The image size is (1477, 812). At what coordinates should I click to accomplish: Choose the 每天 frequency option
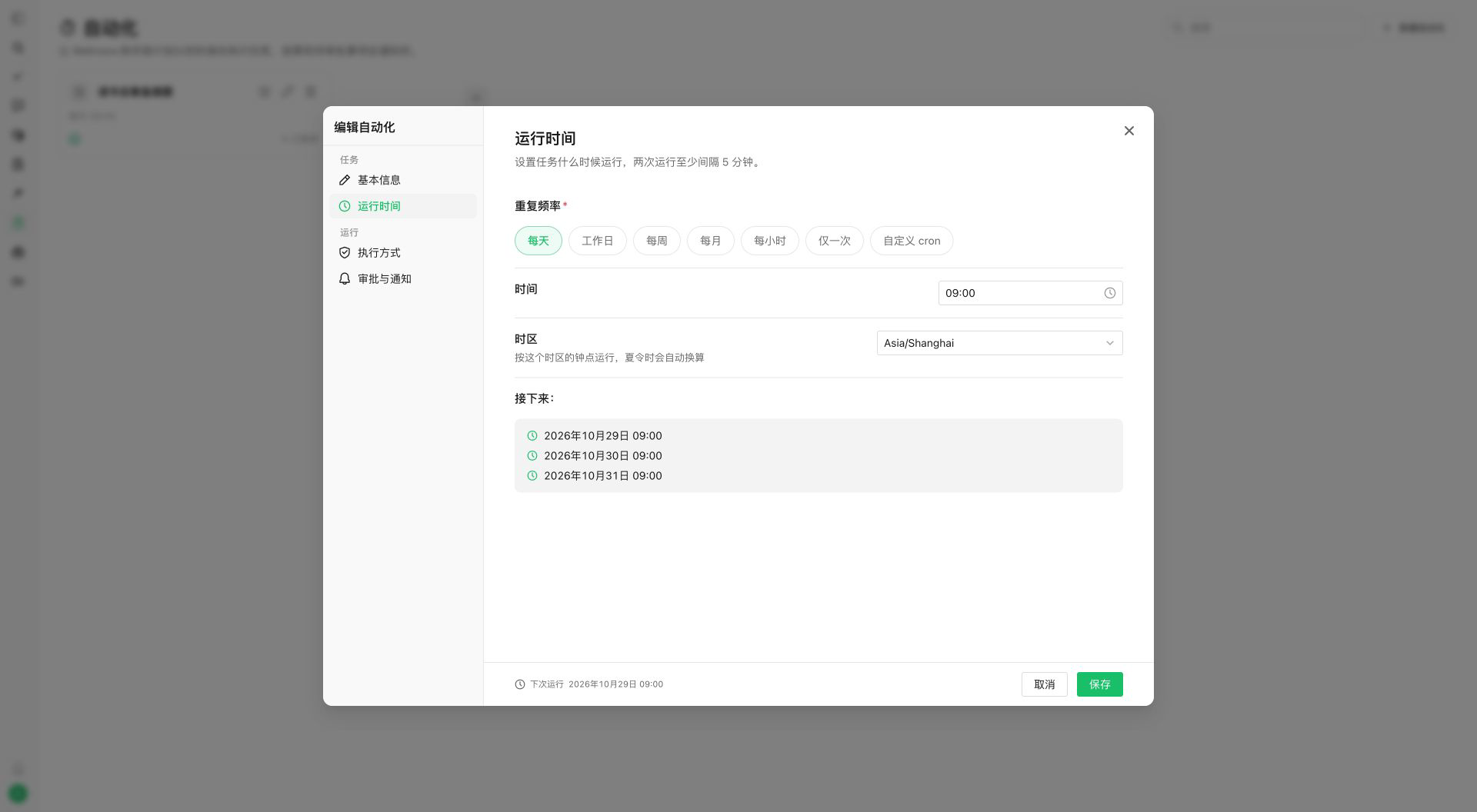click(x=538, y=241)
